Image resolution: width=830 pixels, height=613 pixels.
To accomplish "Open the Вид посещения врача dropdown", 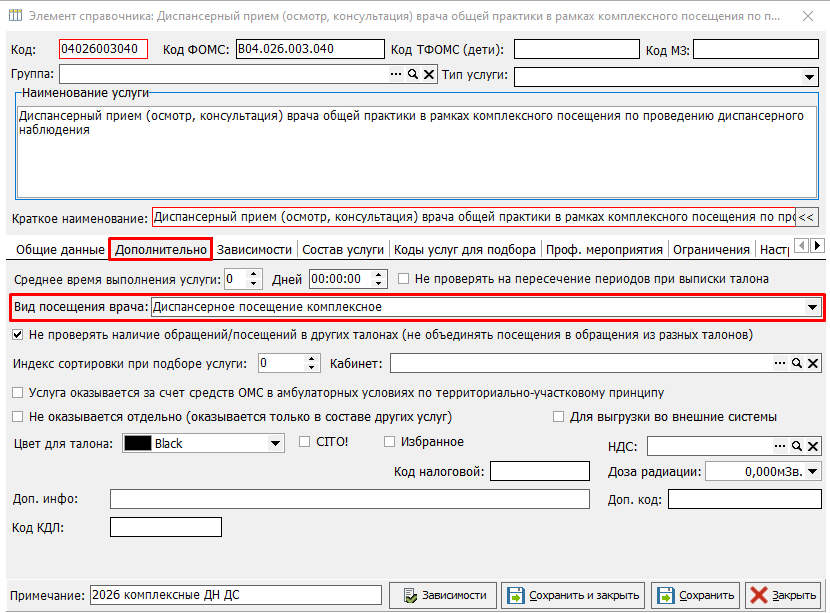I will coord(812,307).
